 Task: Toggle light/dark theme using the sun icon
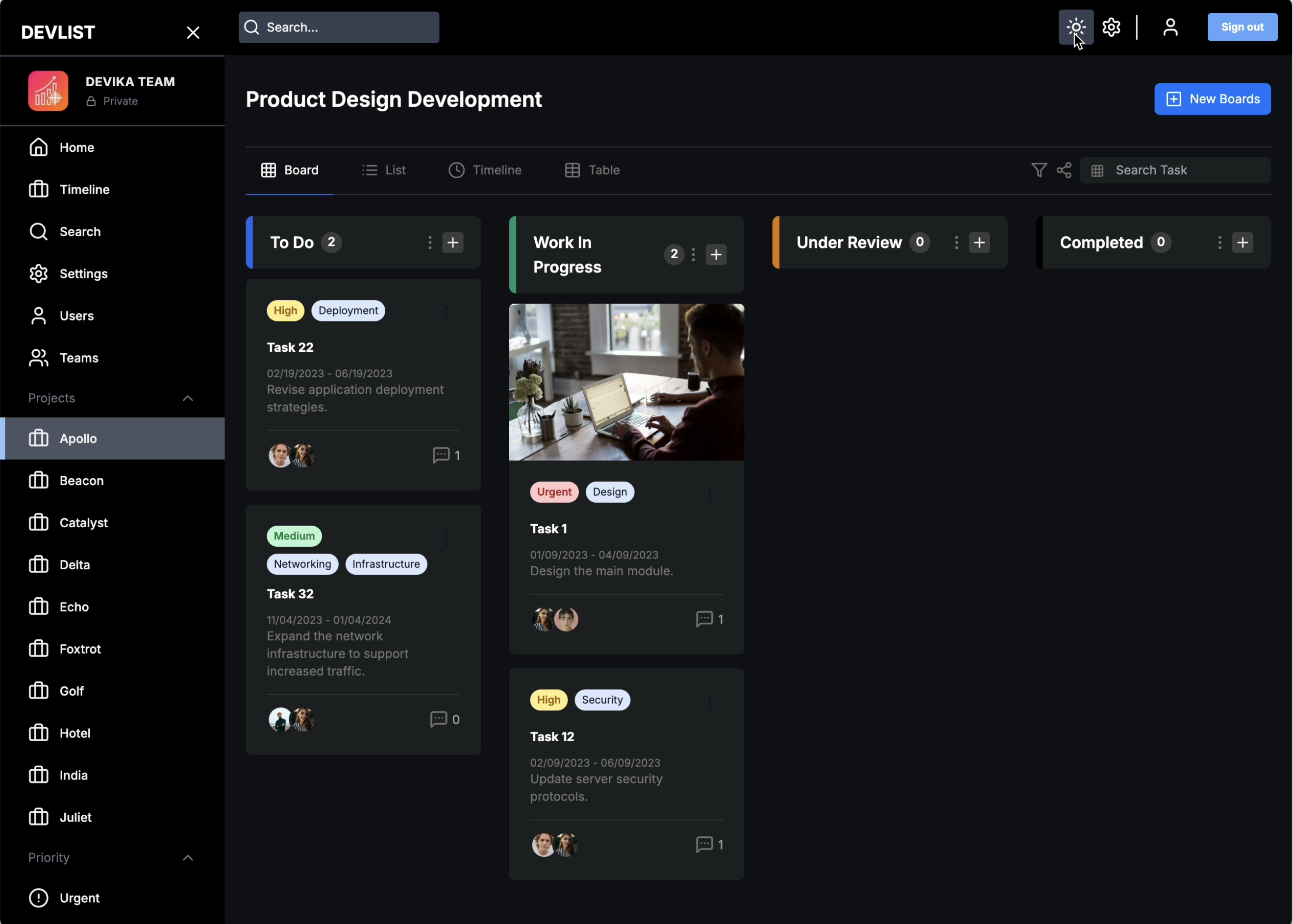[1074, 27]
